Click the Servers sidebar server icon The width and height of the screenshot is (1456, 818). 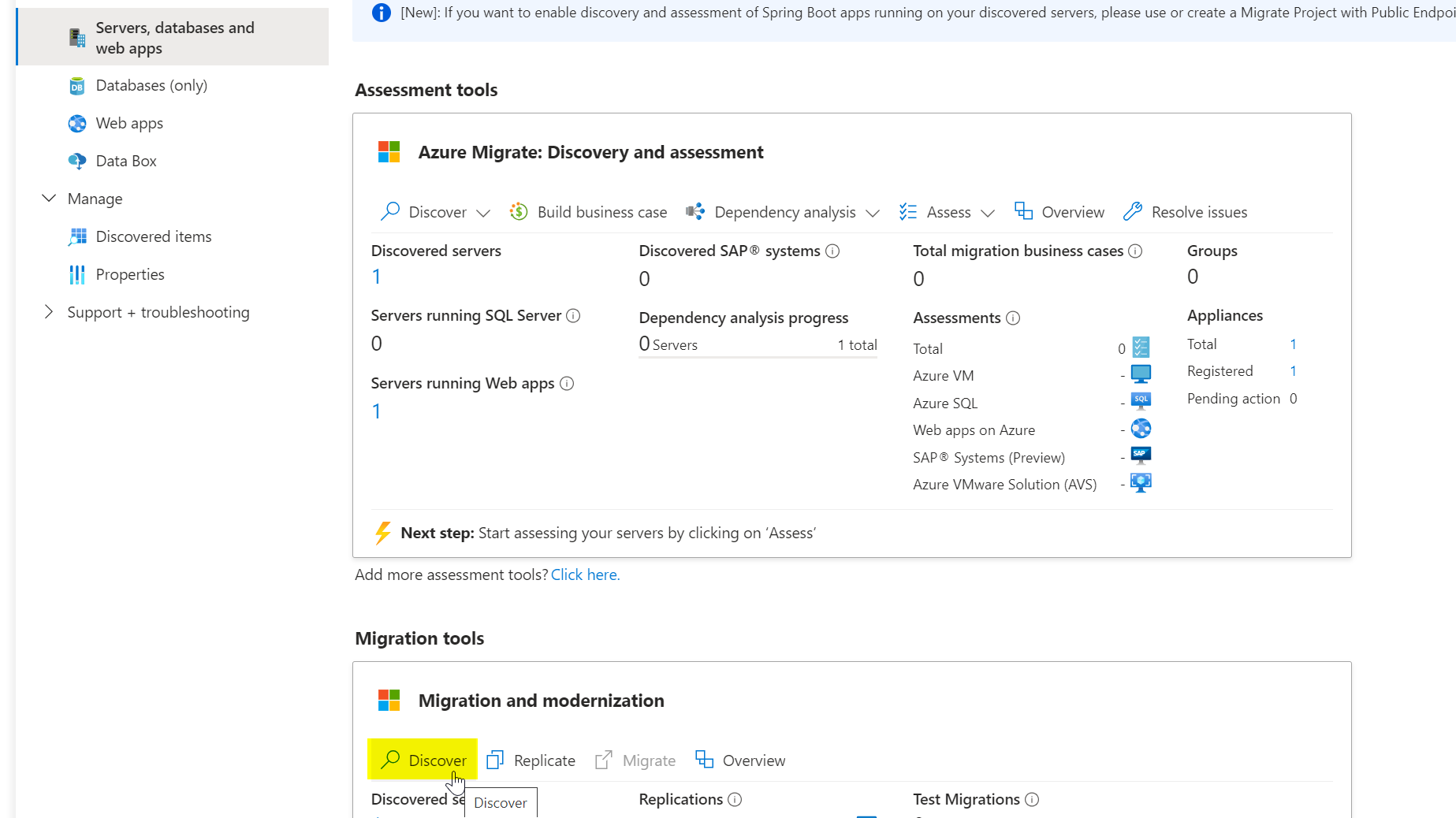pyautogui.click(x=77, y=38)
